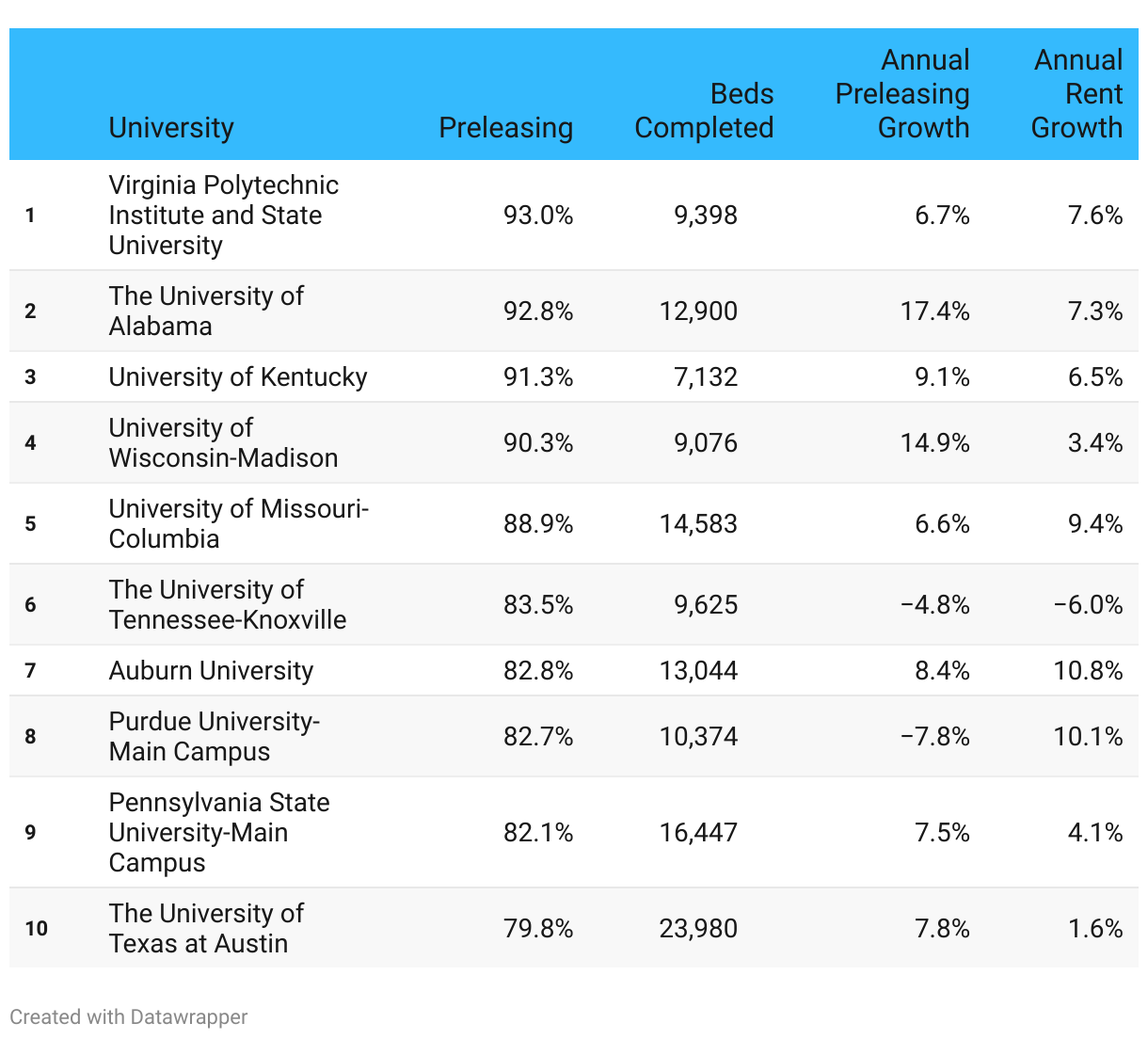The width and height of the screenshot is (1148, 1039).
Task: Click the −6.0% rent growth value
Action: [1088, 605]
